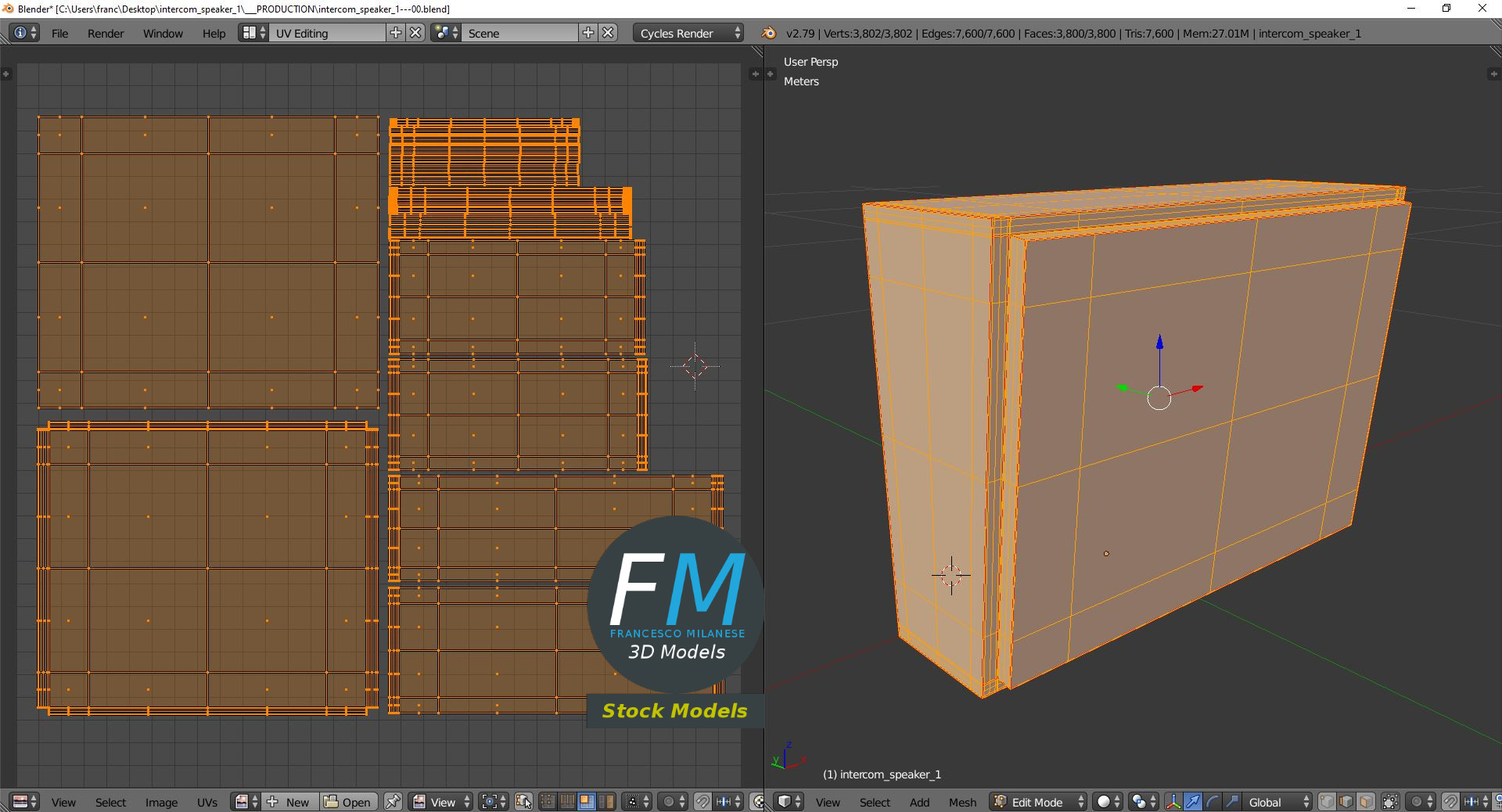Select vertex select mode icon in 3D view
1502x812 pixels.
click(1327, 802)
